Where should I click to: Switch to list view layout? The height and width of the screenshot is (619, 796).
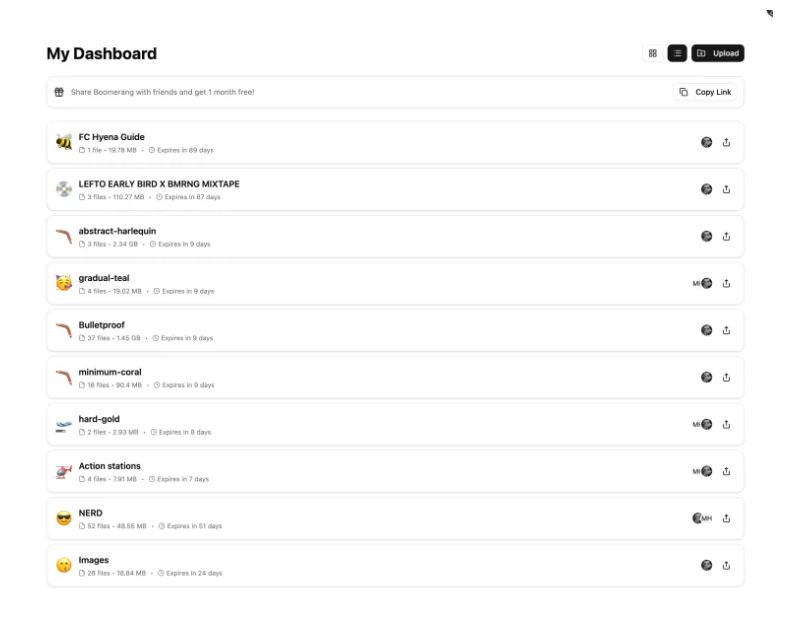click(677, 53)
